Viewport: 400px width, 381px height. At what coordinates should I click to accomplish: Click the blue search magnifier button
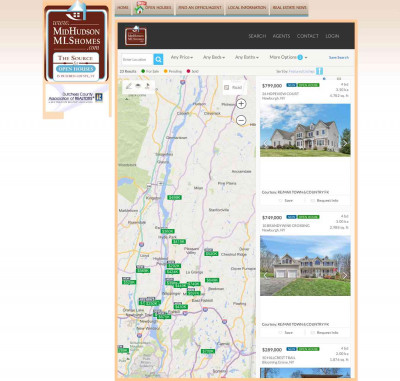[158, 59]
